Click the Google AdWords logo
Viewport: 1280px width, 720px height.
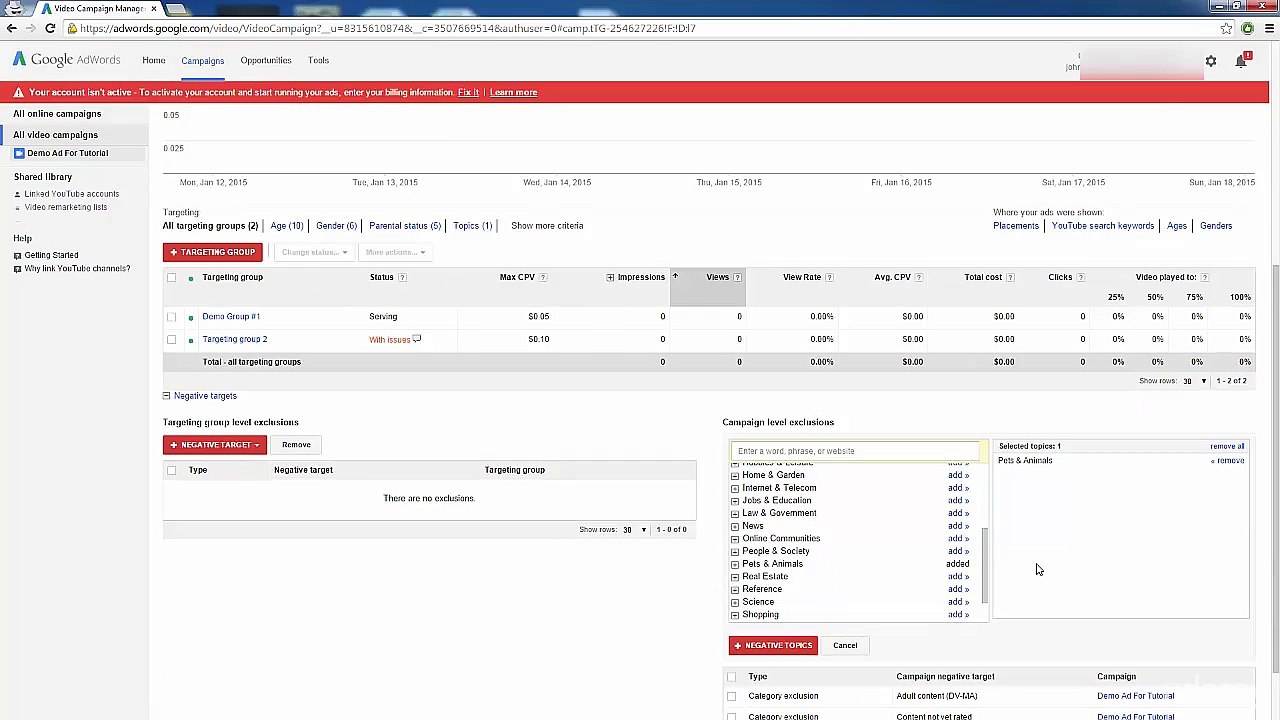click(66, 60)
